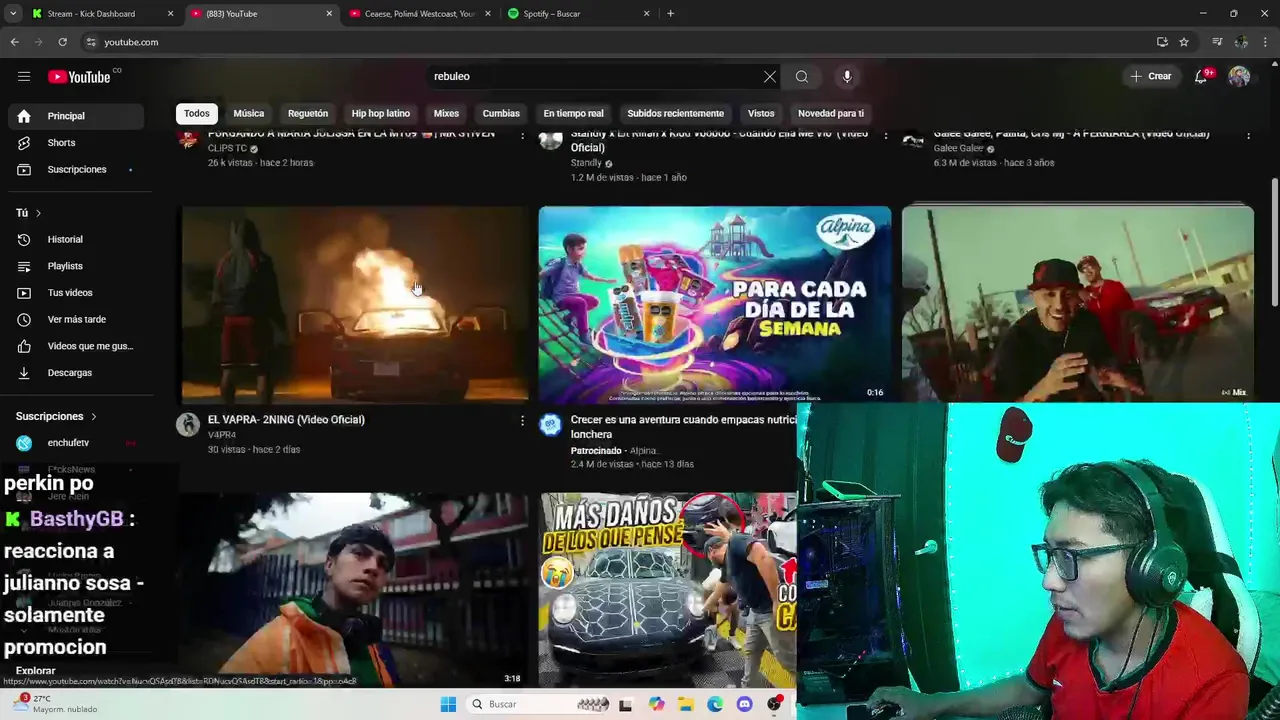Open Suscripciones in the sidebar
The height and width of the screenshot is (720, 1280).
click(76, 170)
